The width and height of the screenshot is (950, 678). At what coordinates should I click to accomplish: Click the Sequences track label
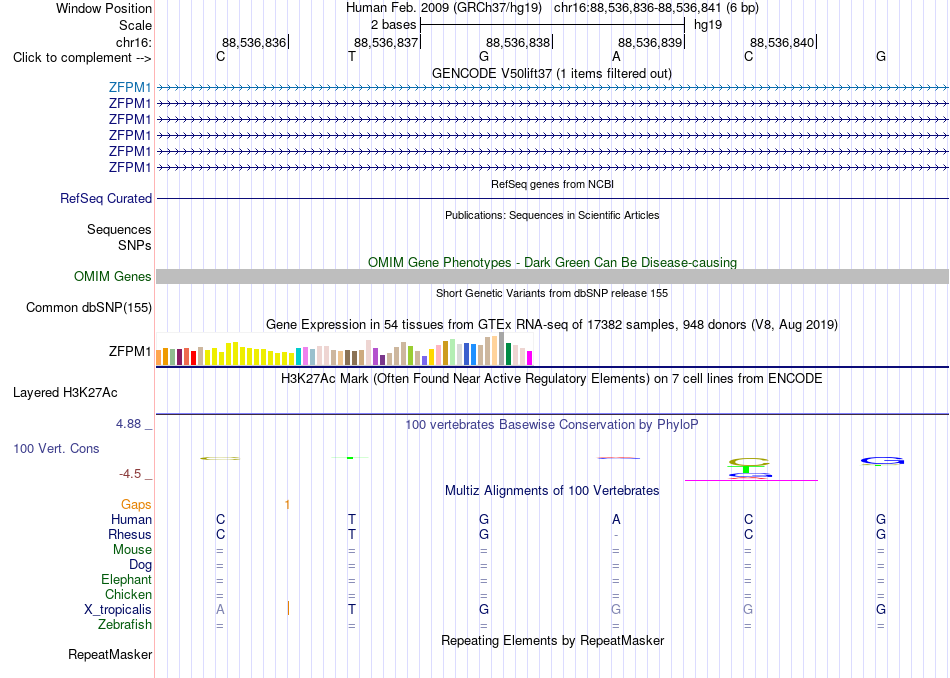click(x=119, y=230)
